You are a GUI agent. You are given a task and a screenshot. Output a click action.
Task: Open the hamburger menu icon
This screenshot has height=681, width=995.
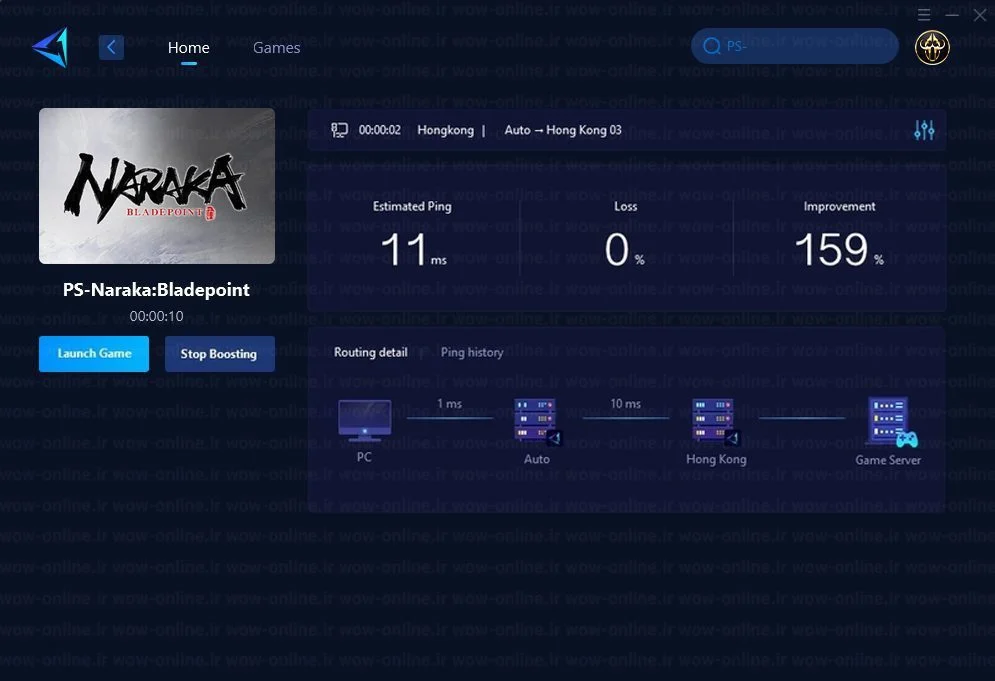924,15
